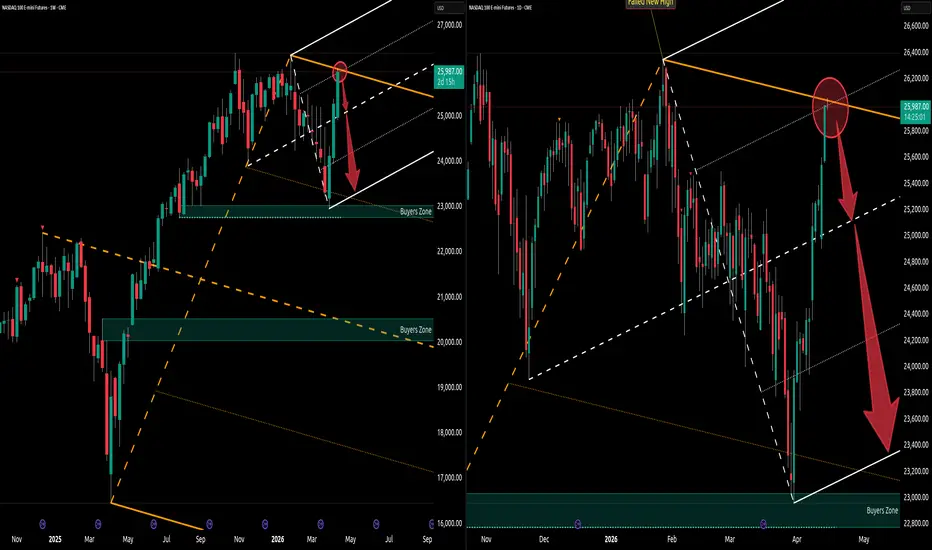Click 16,000.00 on the weekly price axis
The width and height of the screenshot is (932, 550).
point(449,524)
